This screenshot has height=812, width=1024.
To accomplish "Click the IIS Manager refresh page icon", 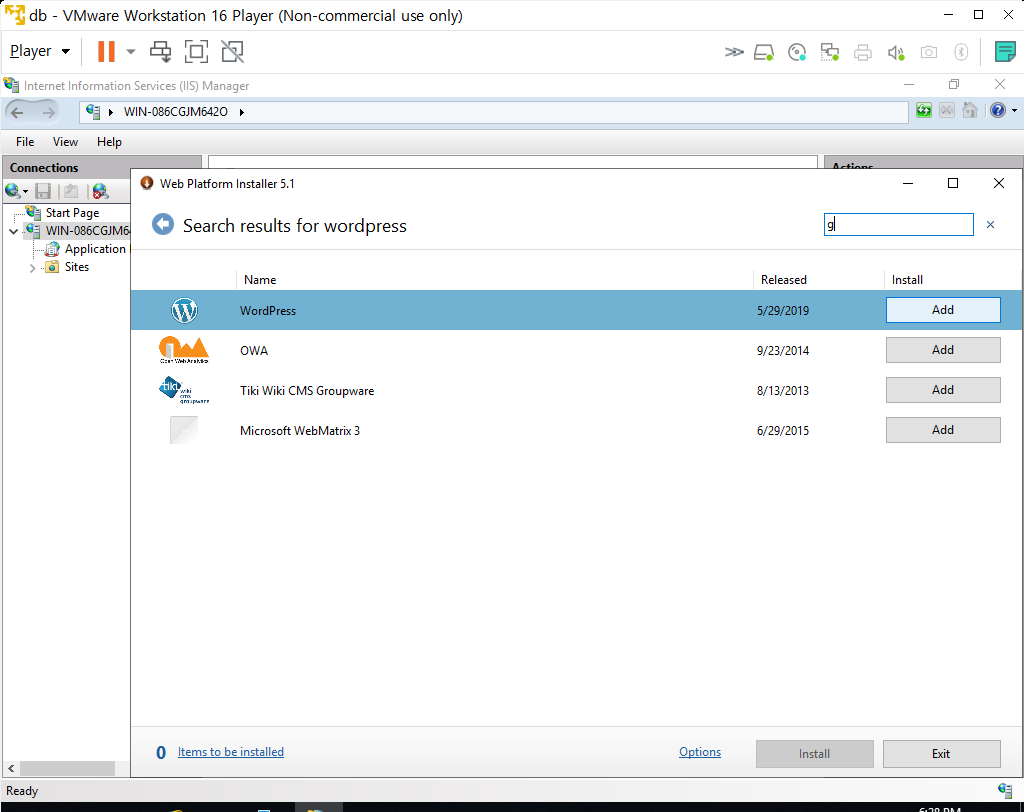I will click(x=923, y=110).
